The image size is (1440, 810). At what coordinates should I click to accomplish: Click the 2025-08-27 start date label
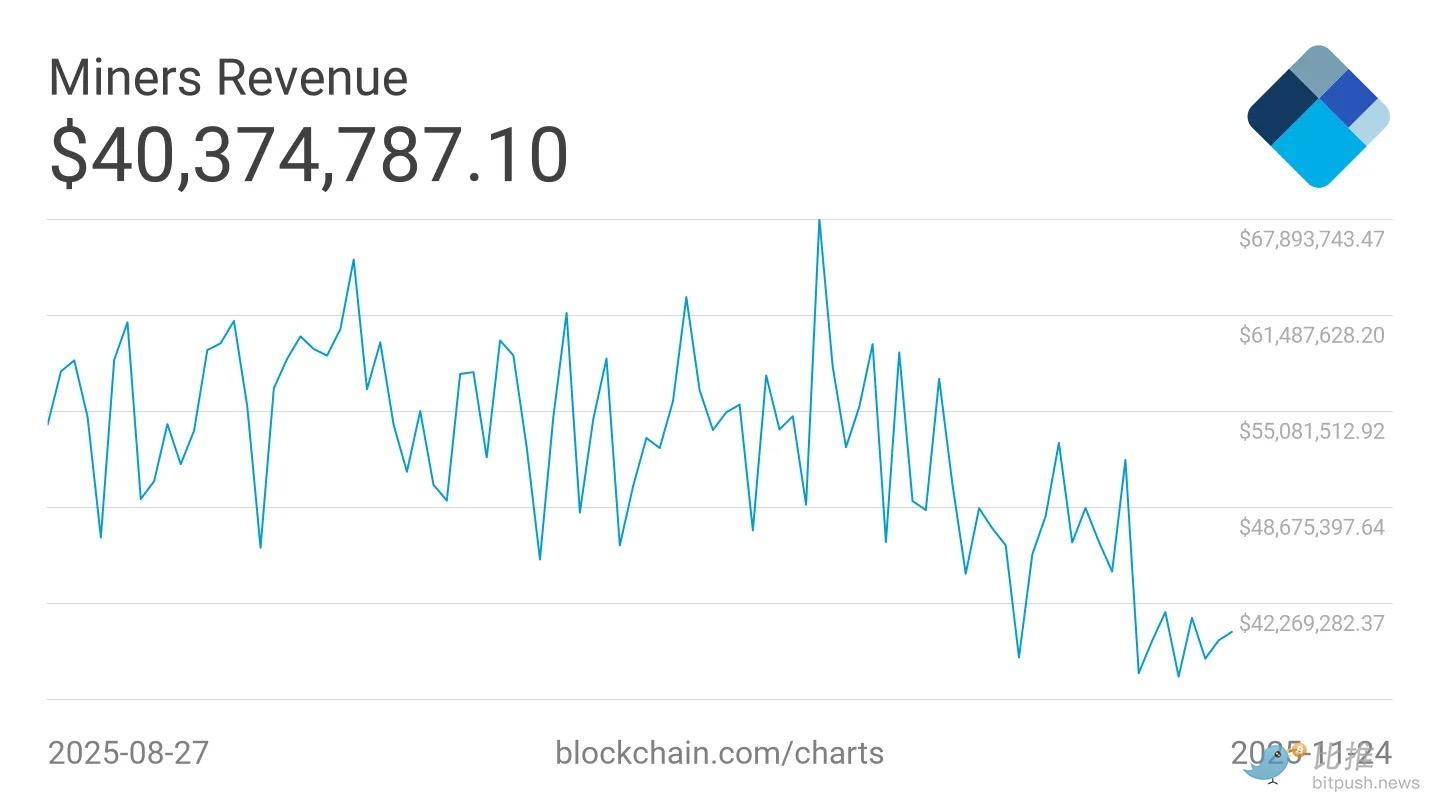coord(128,752)
